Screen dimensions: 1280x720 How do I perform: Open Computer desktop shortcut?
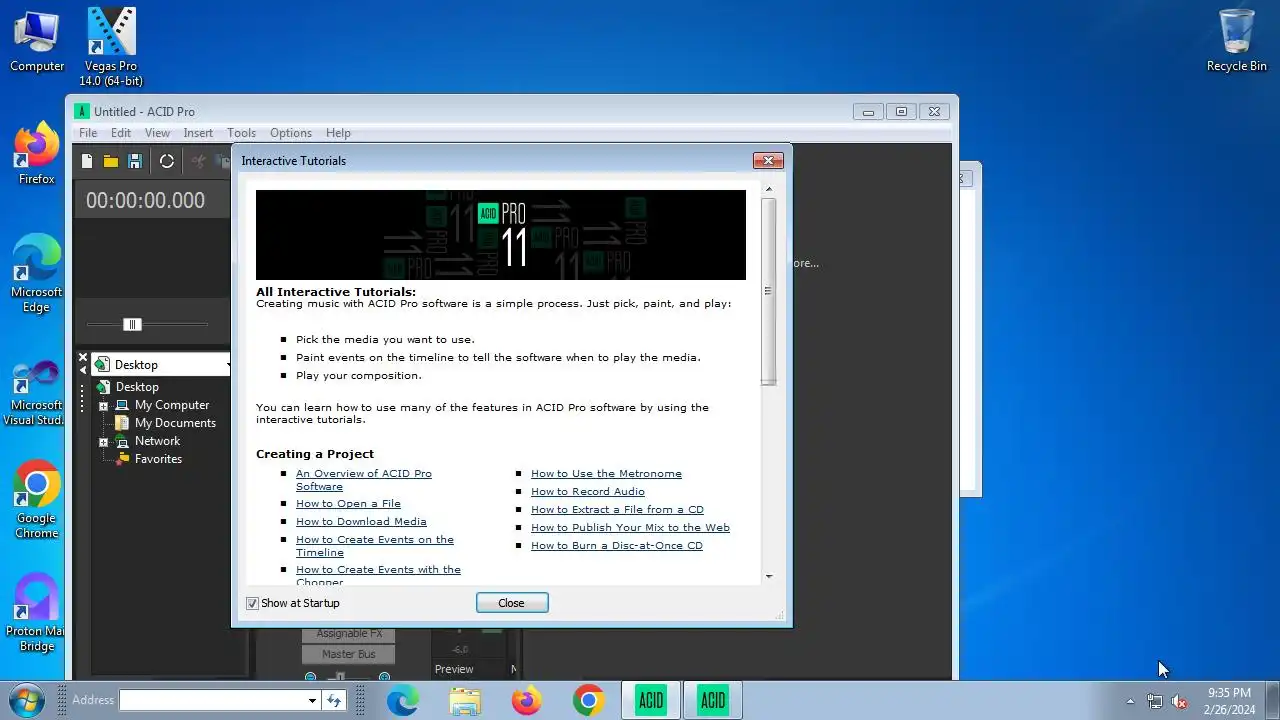(x=37, y=41)
